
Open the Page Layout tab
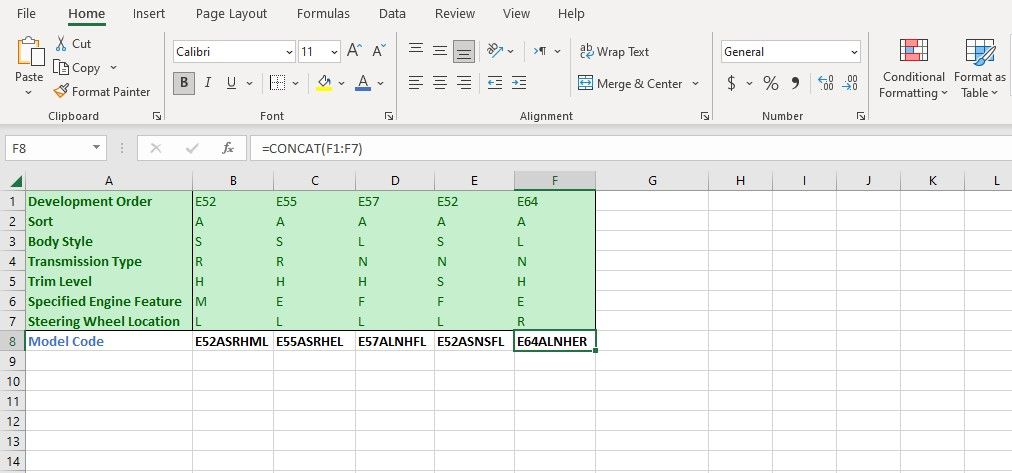pos(231,14)
